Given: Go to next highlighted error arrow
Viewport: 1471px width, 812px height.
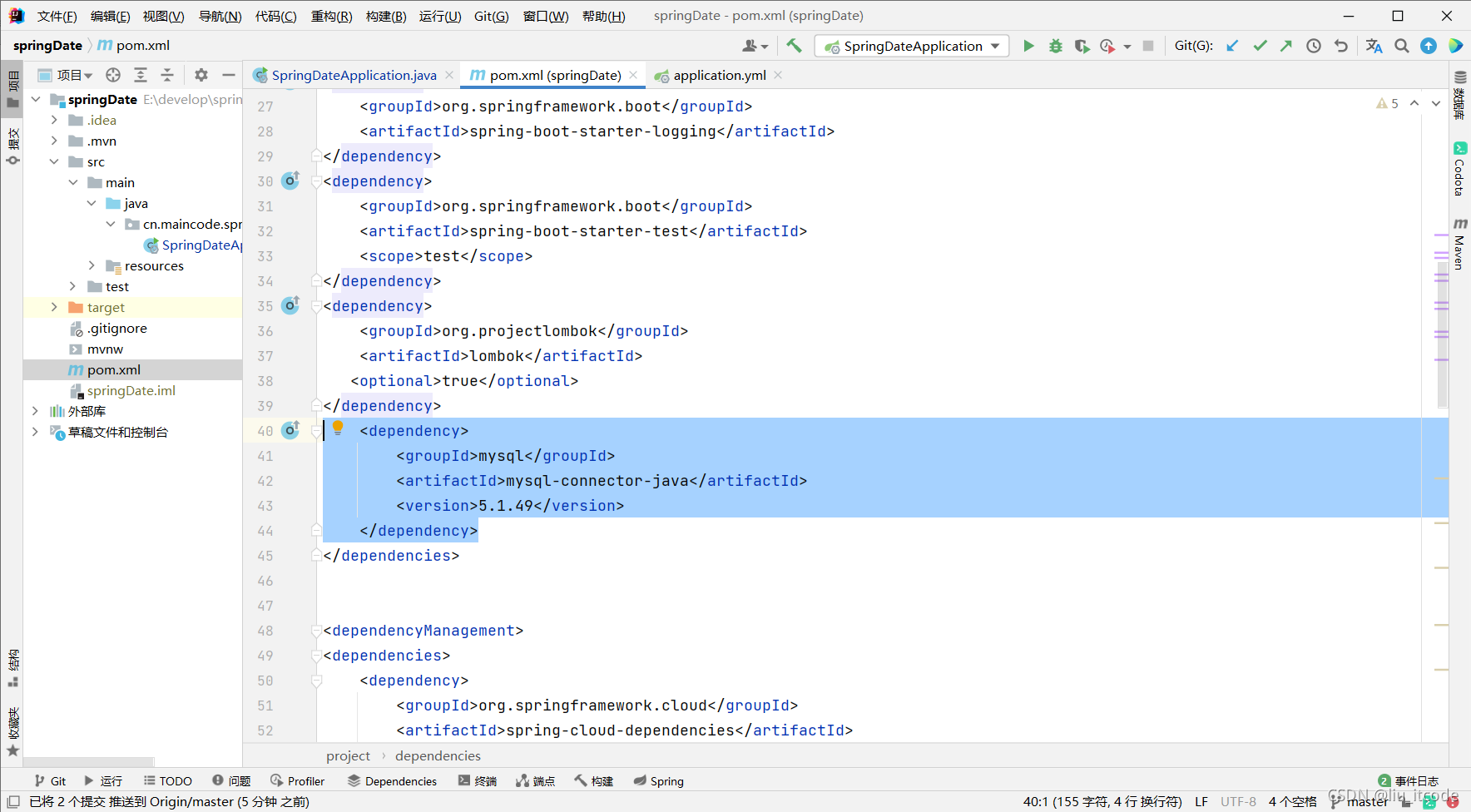Looking at the screenshot, I should coord(1435,103).
